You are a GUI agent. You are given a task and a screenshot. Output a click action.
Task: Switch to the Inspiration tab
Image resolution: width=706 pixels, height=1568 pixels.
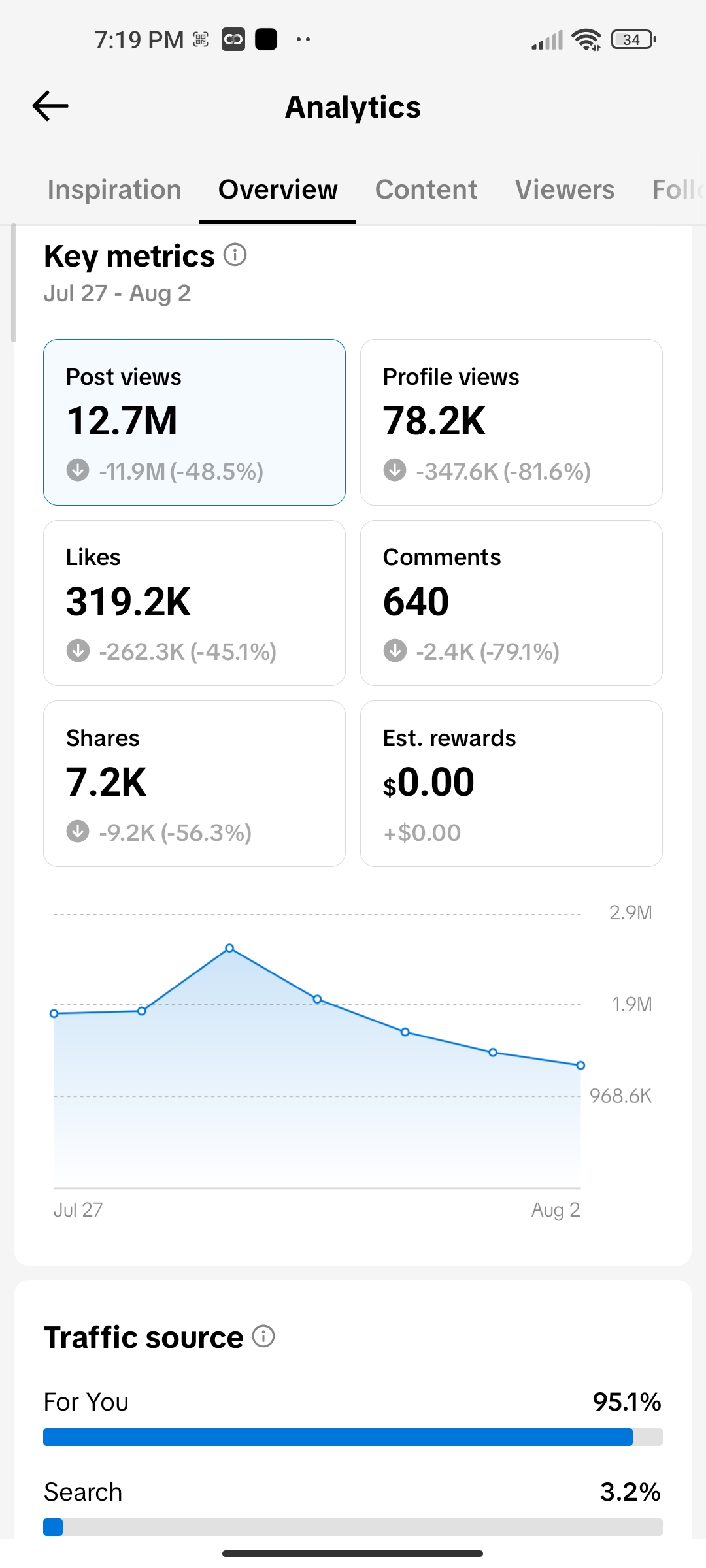tap(114, 189)
